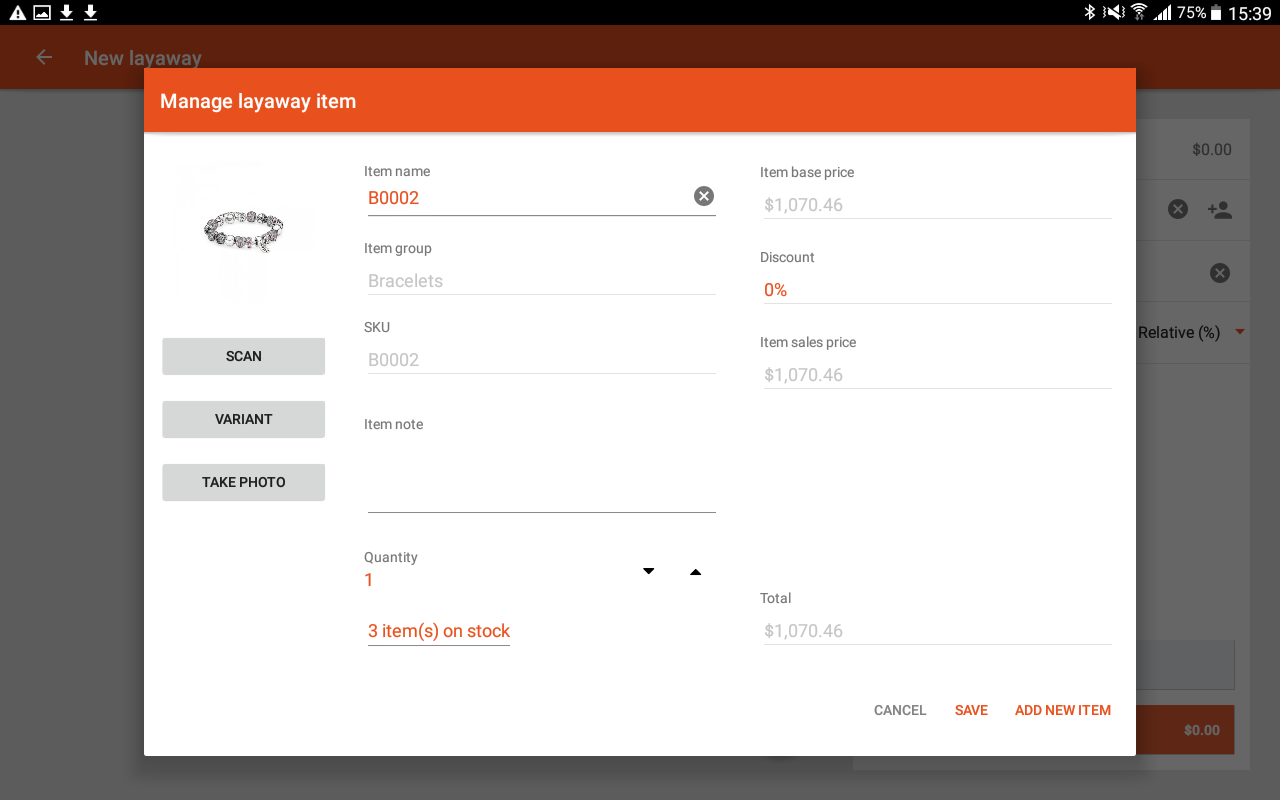
Task: Click the Discount 0% field
Action: point(935,290)
